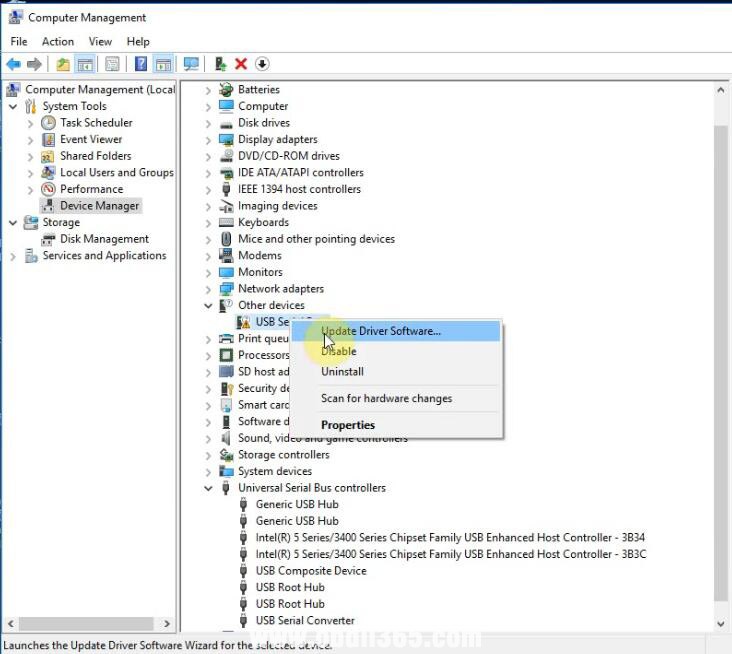
Task: Click the device list vertical scrollbar thumb
Action: [x=720, y=363]
